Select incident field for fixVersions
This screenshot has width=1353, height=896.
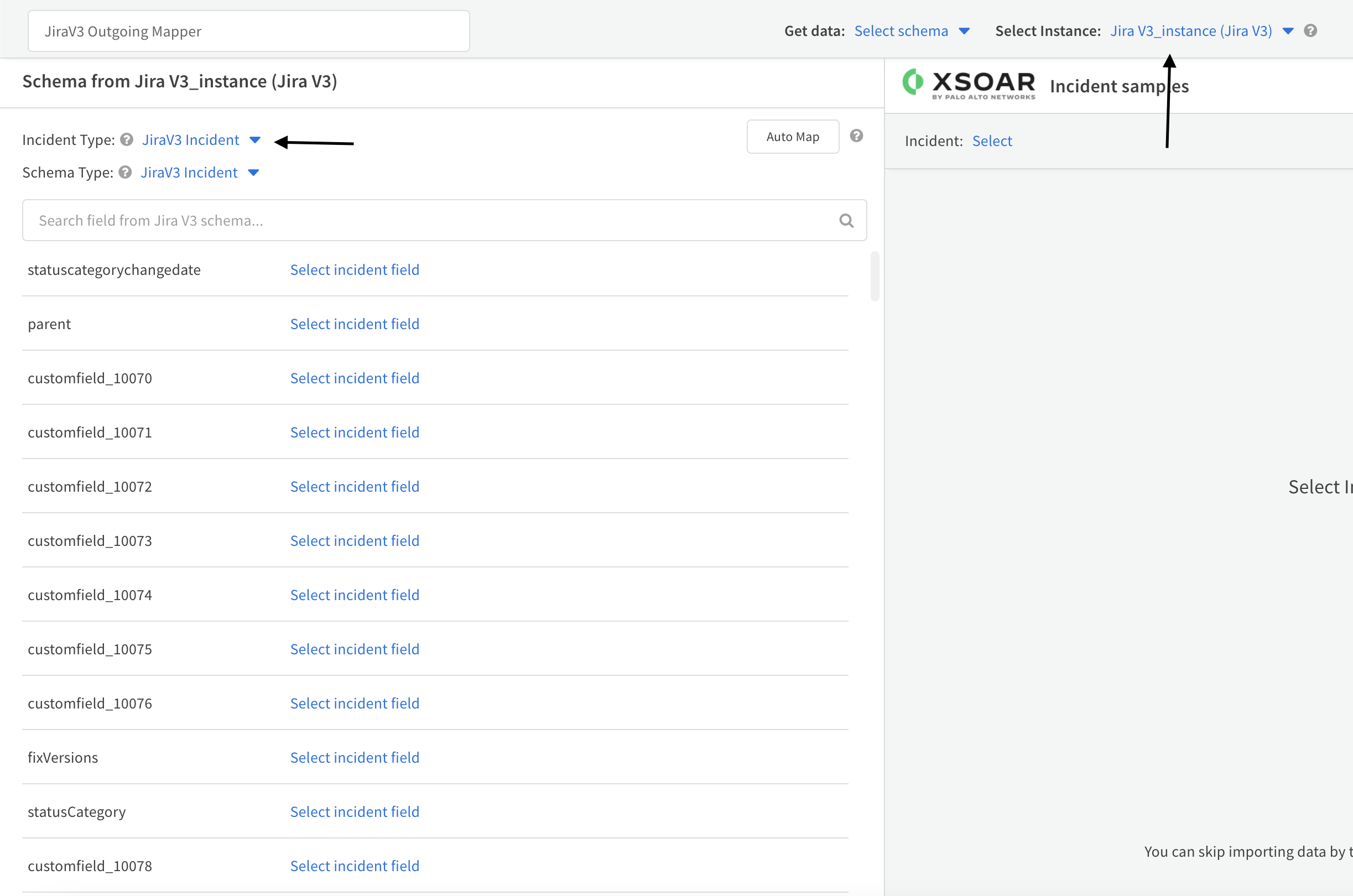(354, 757)
